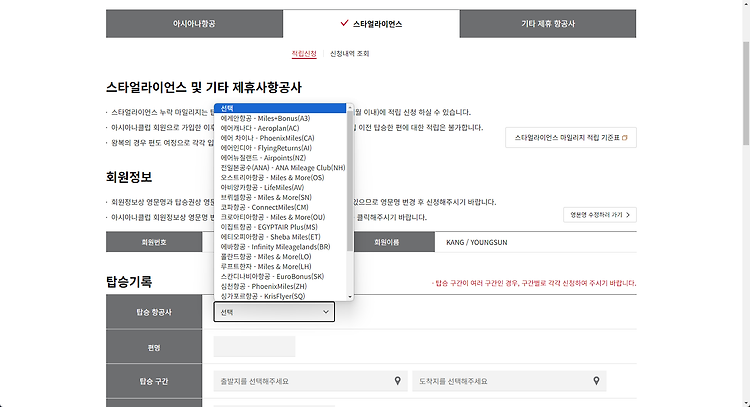
Task: Choose Airpoints(NZ) option
Action: (x=280, y=158)
